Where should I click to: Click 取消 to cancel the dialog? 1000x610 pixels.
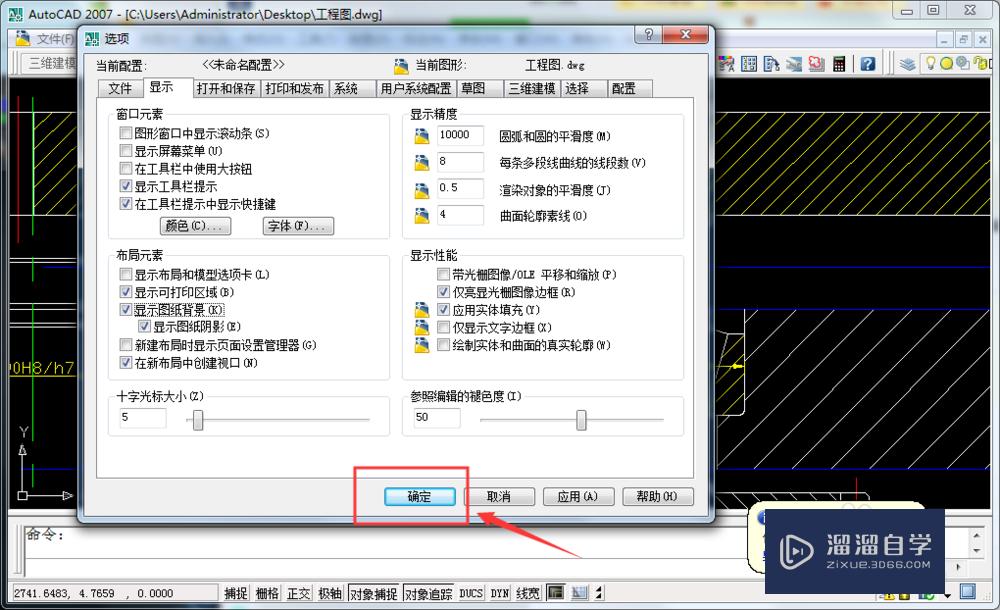499,496
